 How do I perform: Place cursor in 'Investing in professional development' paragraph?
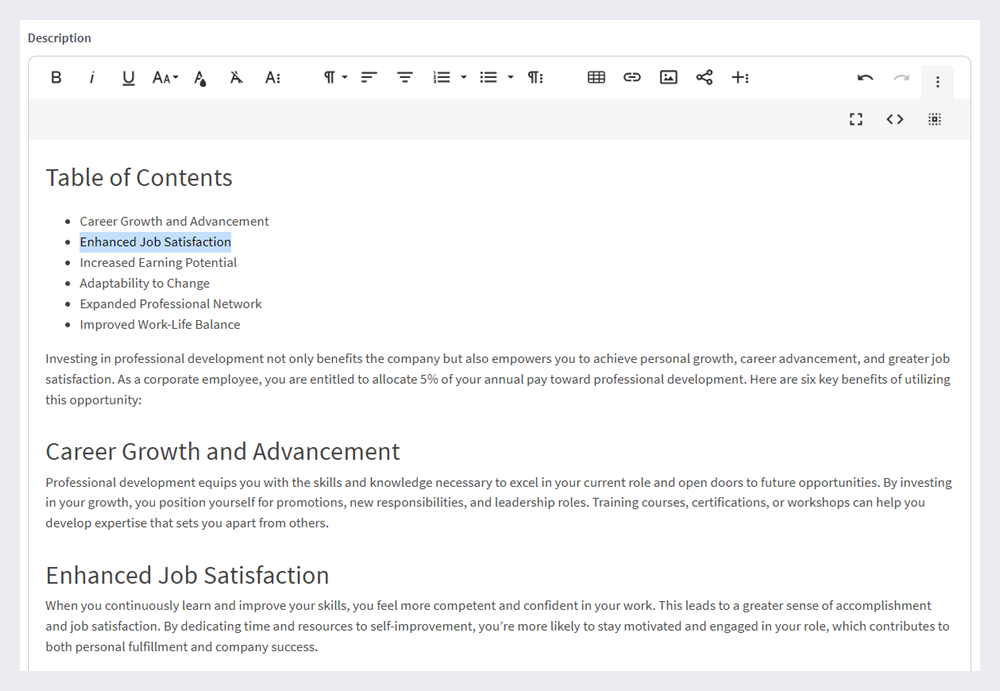click(497, 379)
